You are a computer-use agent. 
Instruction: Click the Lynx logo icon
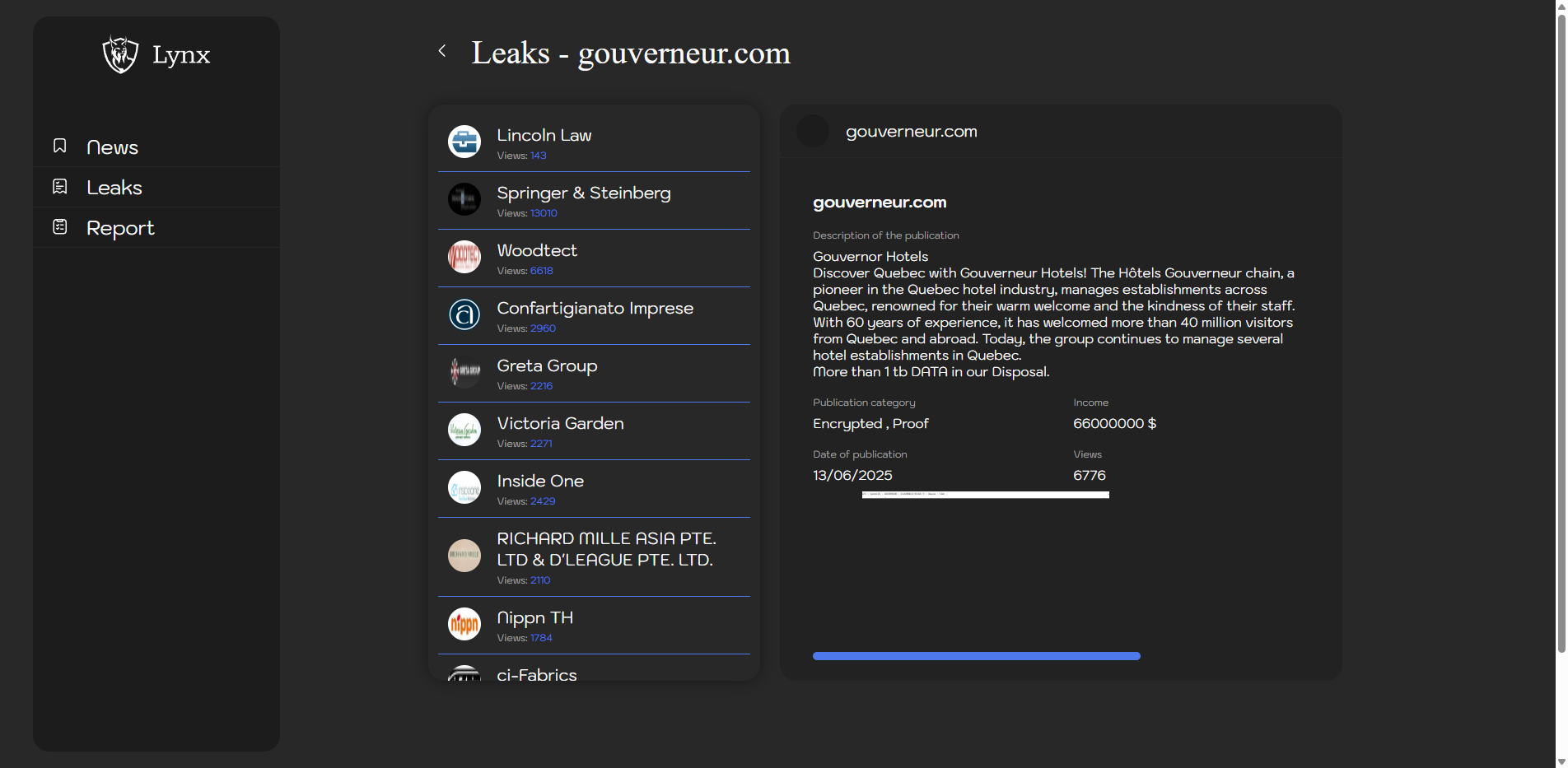click(120, 54)
